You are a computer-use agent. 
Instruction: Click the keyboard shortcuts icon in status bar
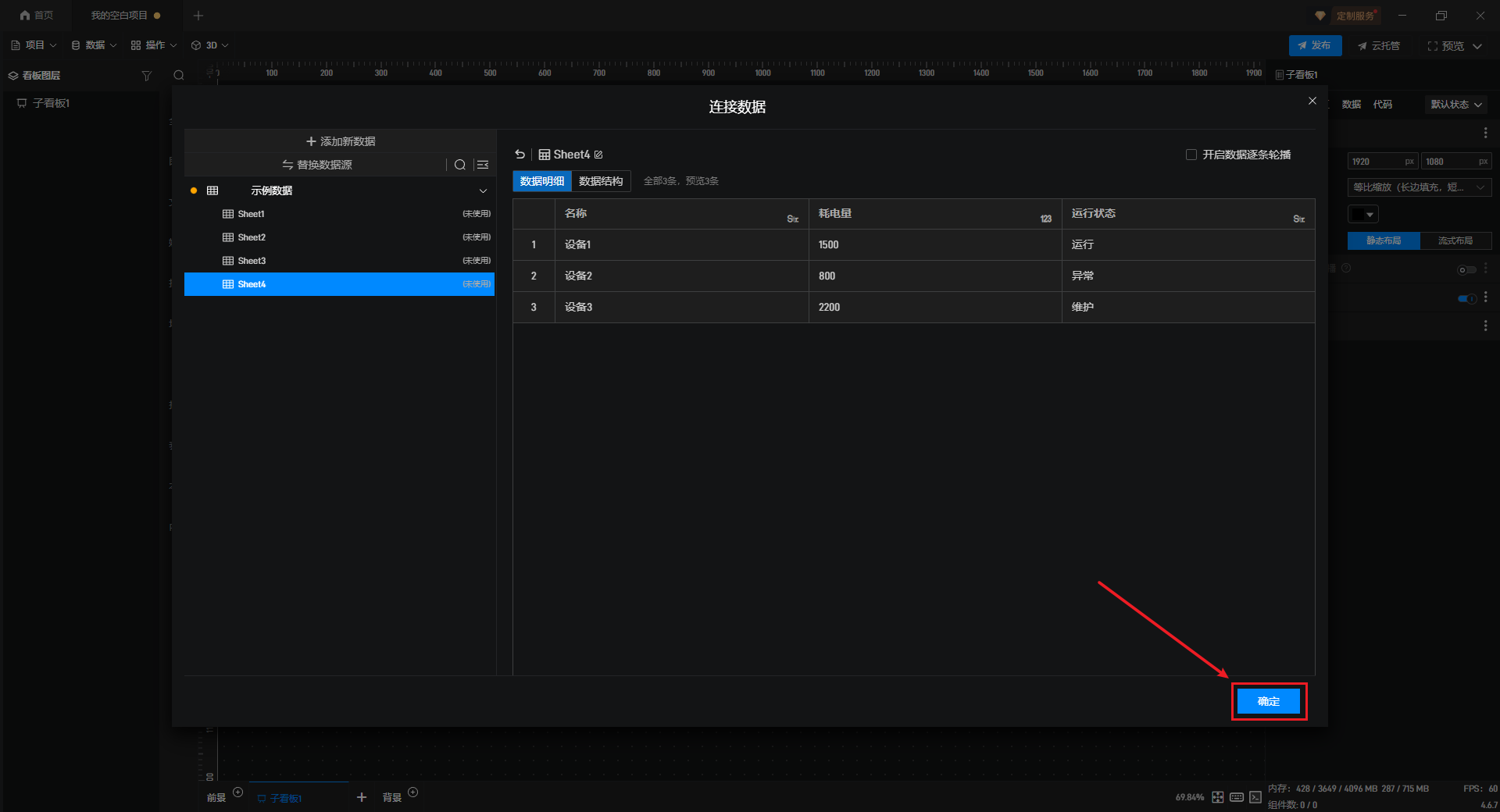pyautogui.click(x=1237, y=797)
